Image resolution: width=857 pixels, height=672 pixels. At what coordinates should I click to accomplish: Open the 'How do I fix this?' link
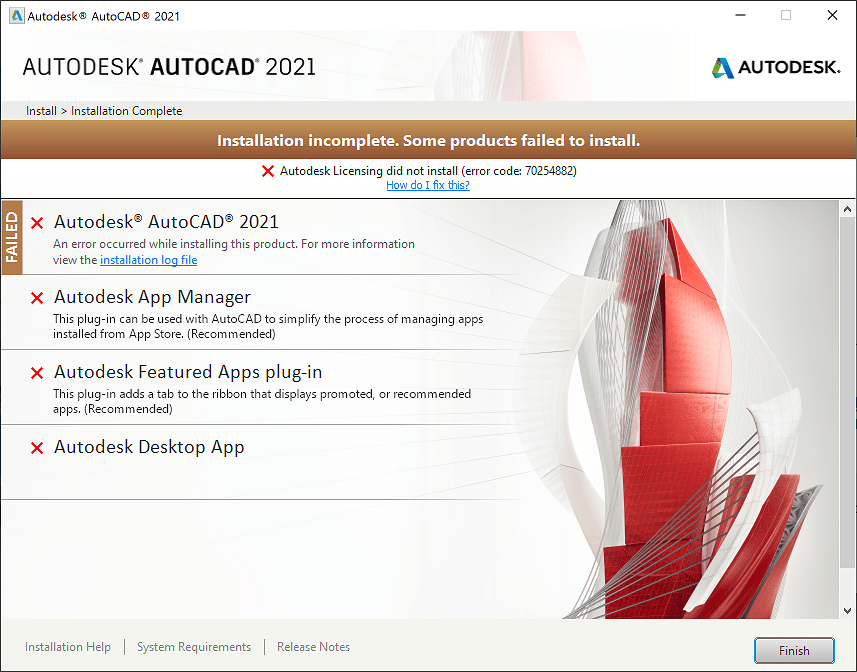point(428,185)
